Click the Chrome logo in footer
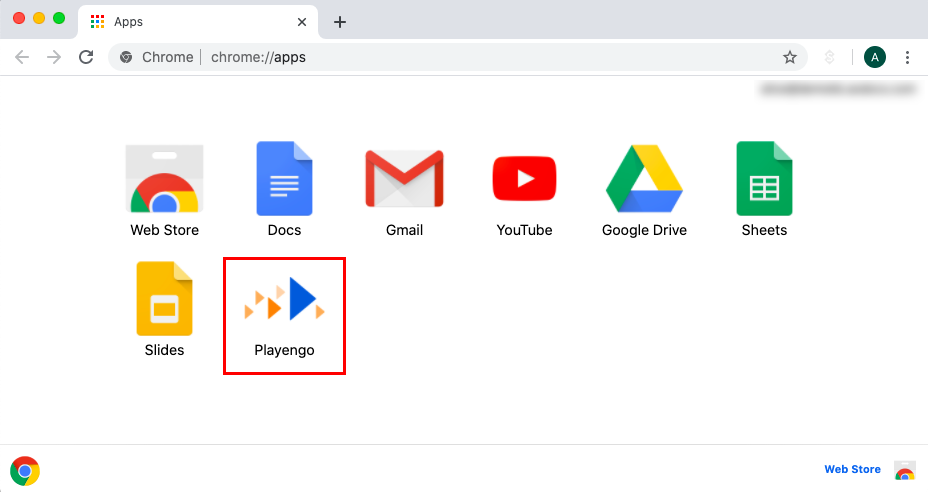The width and height of the screenshot is (928, 492). [25, 471]
